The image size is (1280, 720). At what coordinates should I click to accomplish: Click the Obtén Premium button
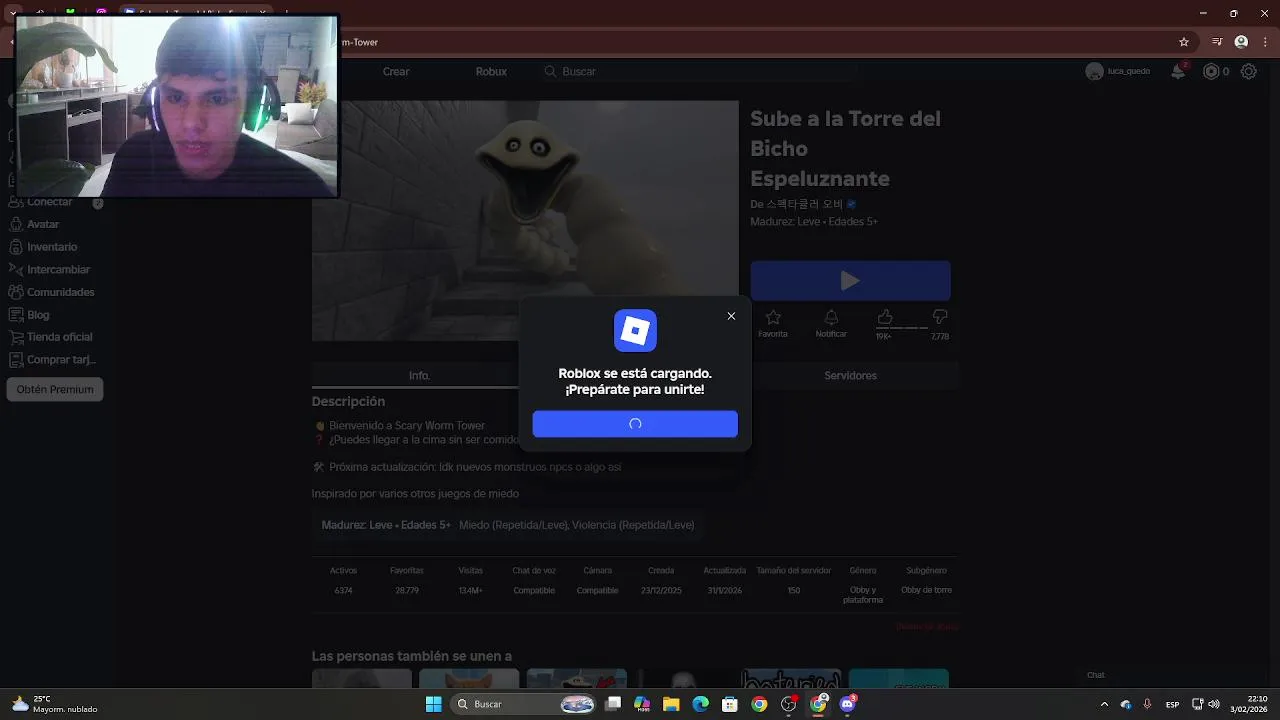[55, 389]
